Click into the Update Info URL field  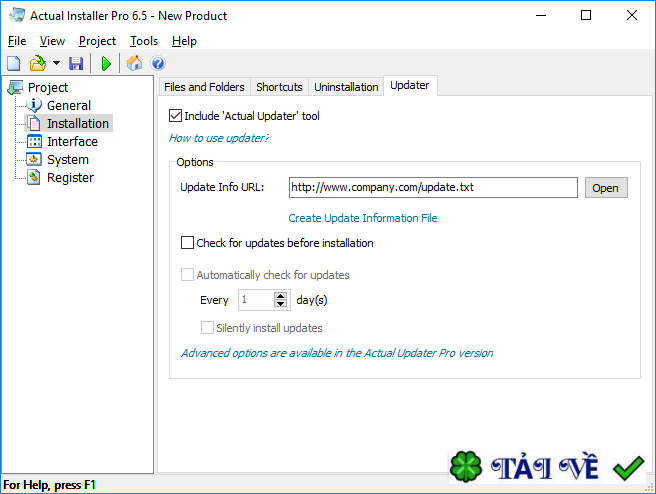433,187
